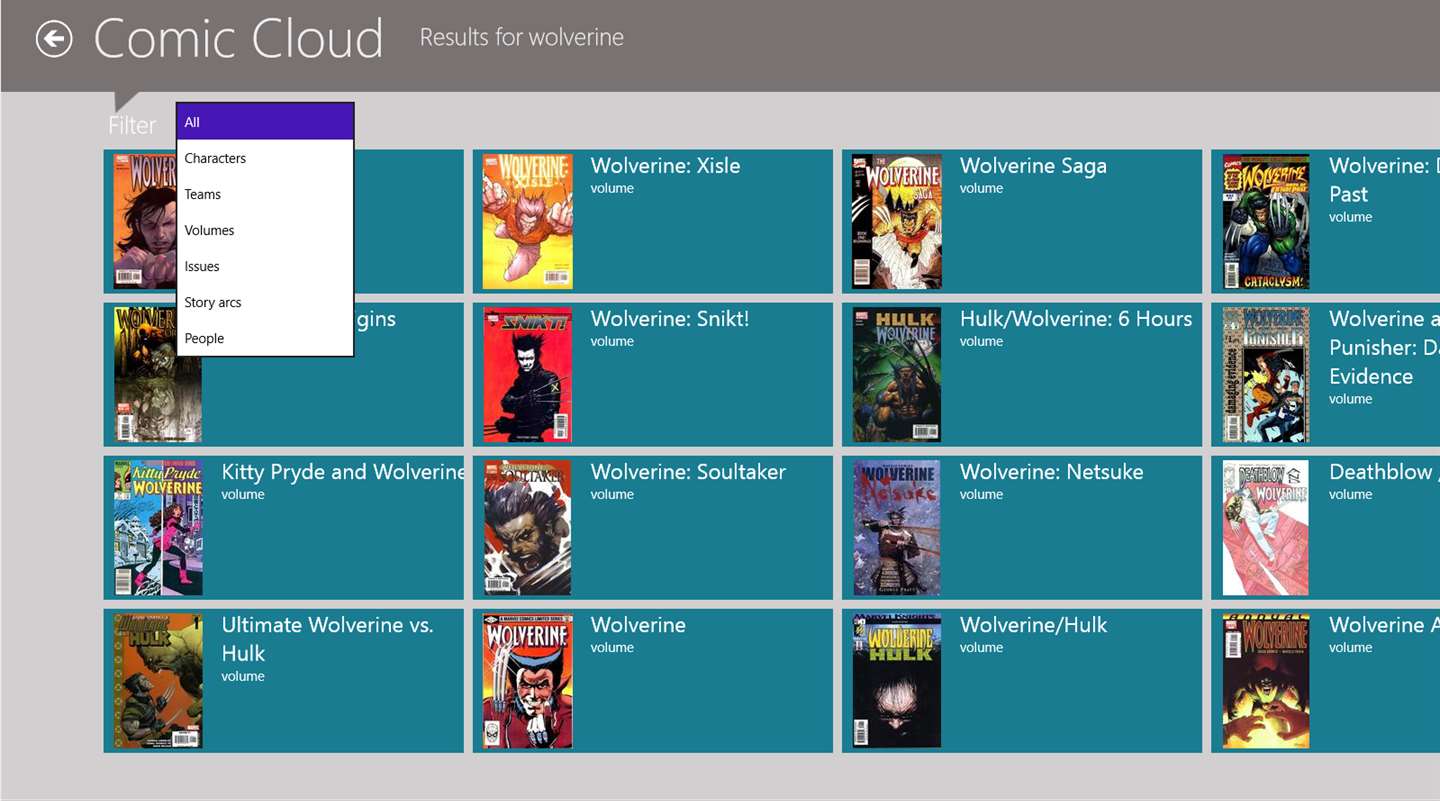Pick Volumes from the filter list

coord(265,230)
